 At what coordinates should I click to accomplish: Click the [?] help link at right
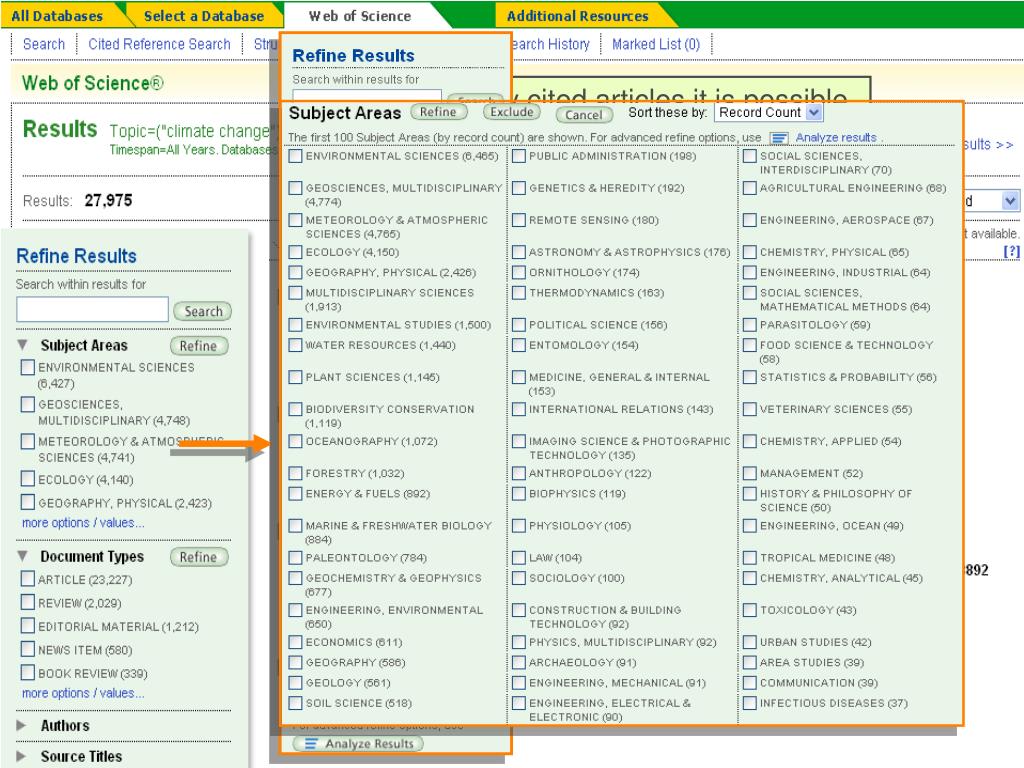click(1011, 252)
